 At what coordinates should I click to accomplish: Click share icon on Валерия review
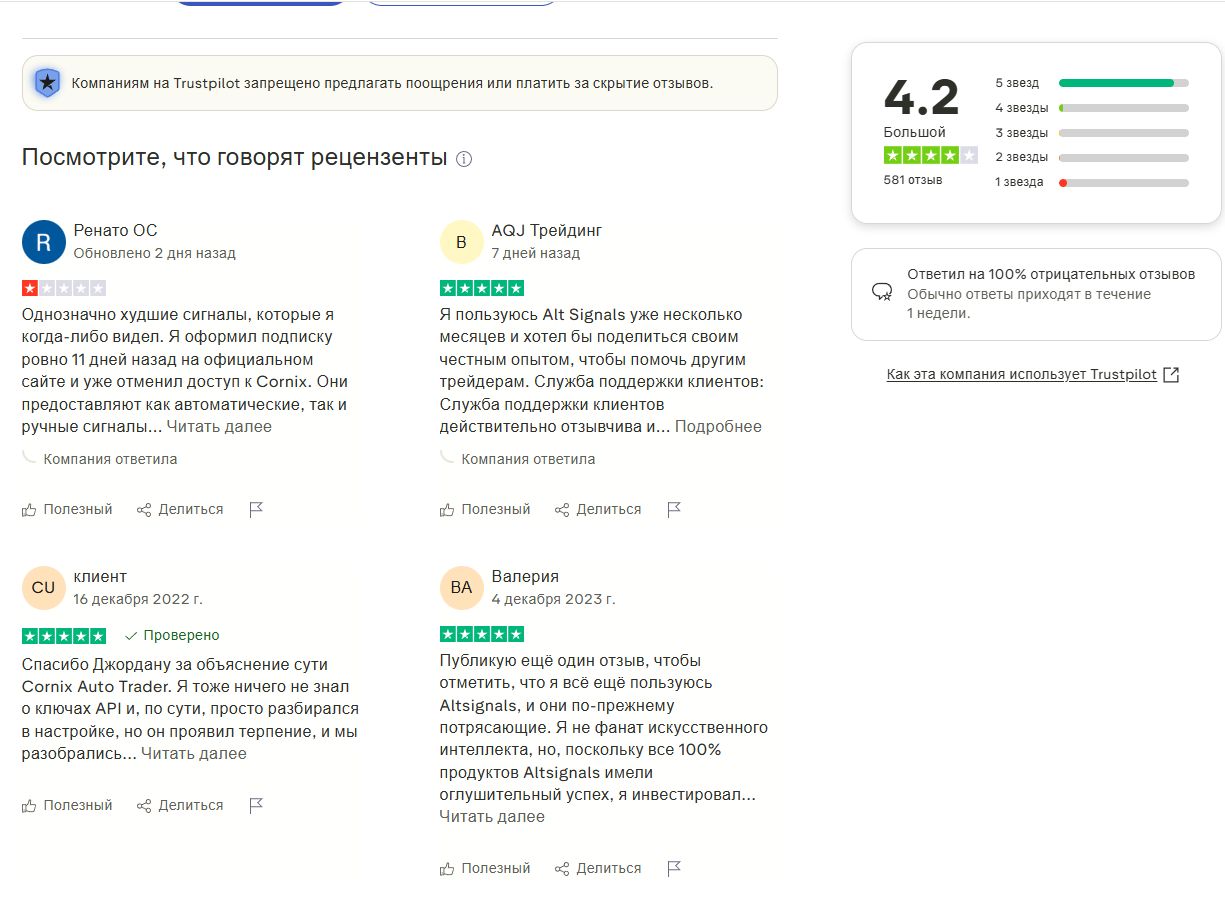(562, 869)
